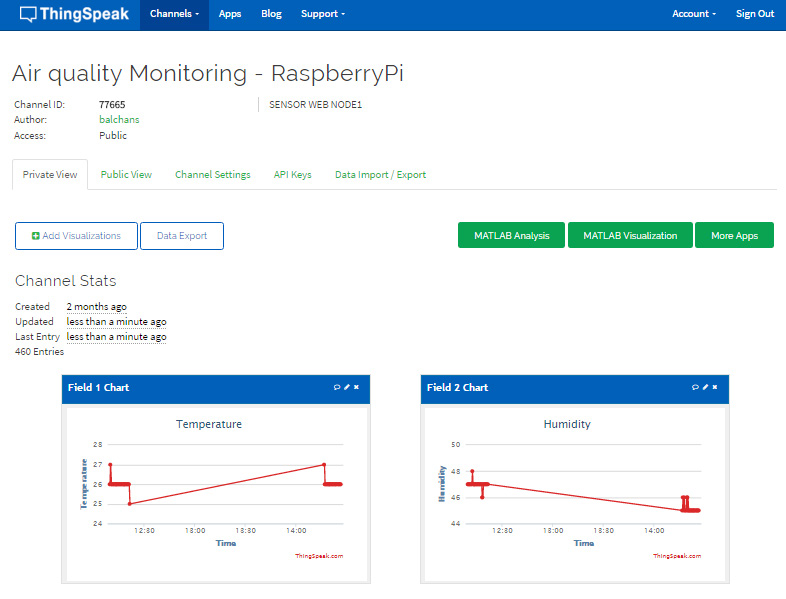Switch to the Channel Settings tab
Image resolution: width=786 pixels, height=599 pixels.
point(213,174)
